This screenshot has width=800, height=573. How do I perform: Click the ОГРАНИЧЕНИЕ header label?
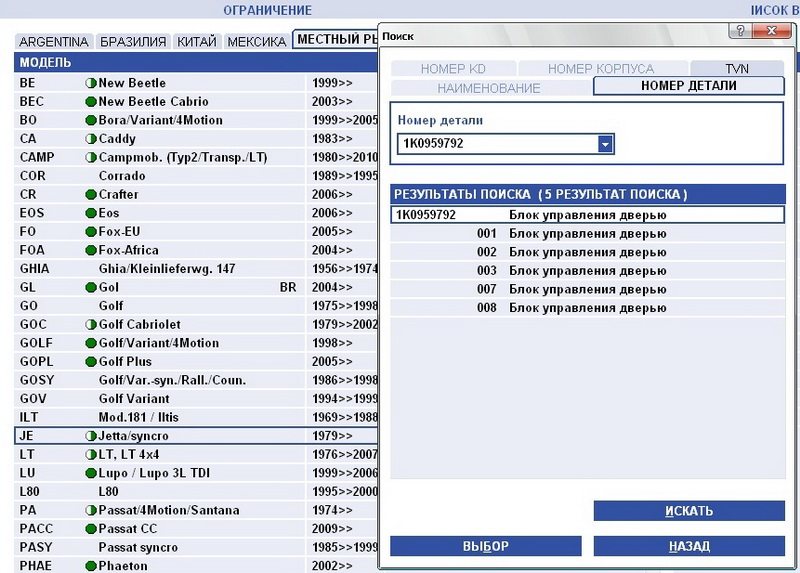[x=267, y=10]
